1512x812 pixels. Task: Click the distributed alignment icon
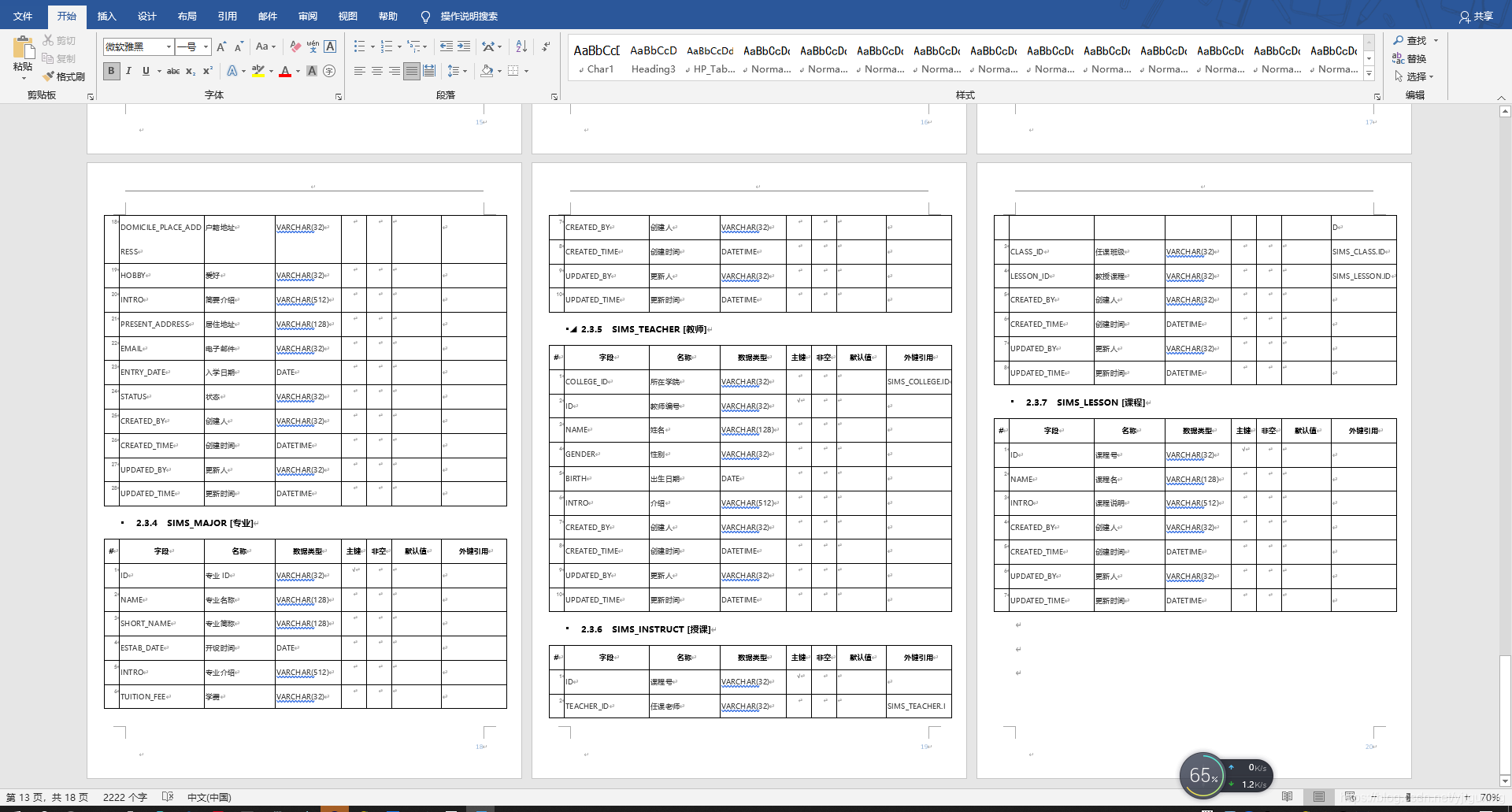point(429,71)
